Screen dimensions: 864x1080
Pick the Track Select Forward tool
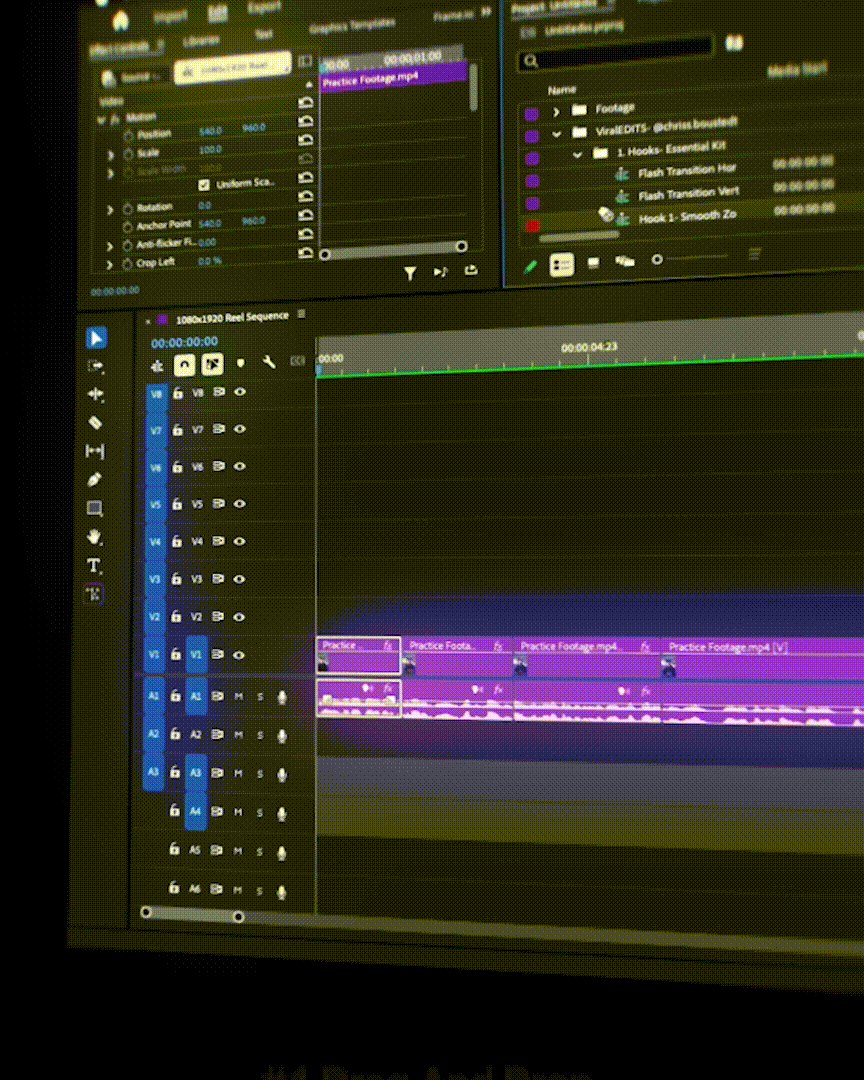(95, 366)
